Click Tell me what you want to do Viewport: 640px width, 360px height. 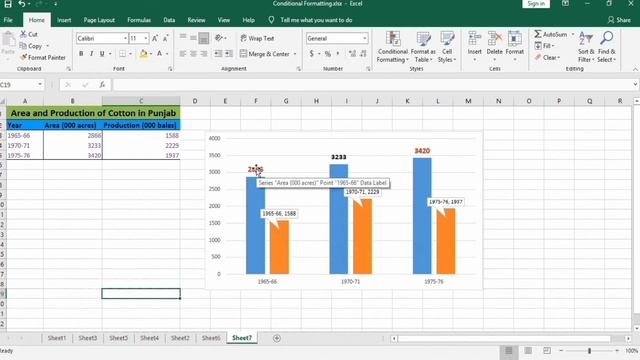point(316,20)
